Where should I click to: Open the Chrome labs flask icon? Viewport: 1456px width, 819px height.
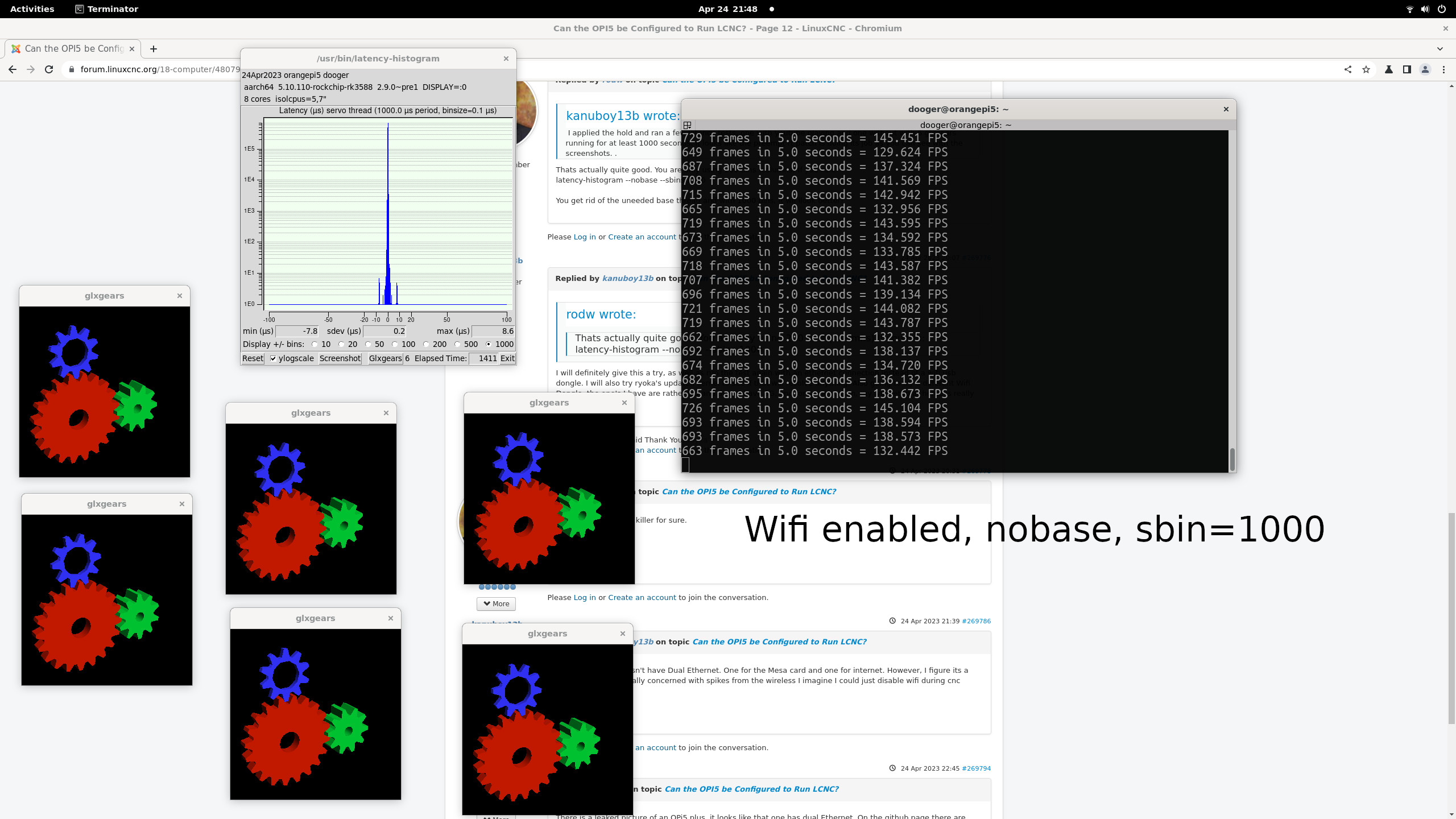pos(1388,69)
